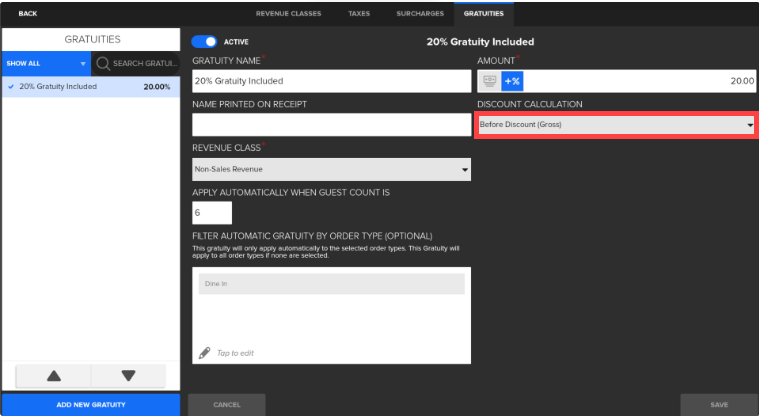Open the Discount Calculation dropdown
This screenshot has height=417, width=759.
[615, 125]
